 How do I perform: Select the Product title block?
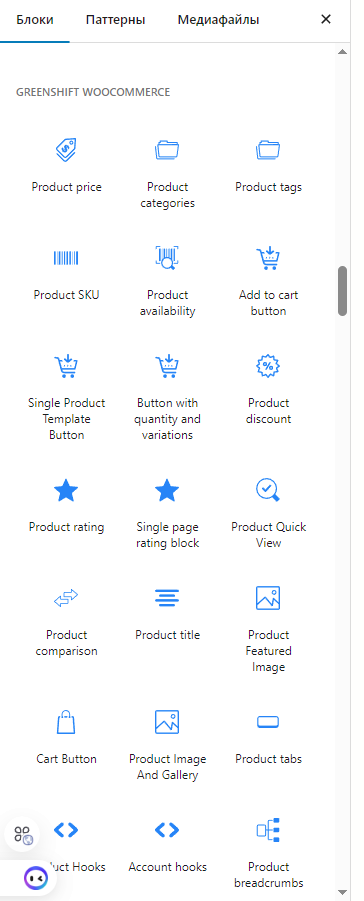[167, 613]
